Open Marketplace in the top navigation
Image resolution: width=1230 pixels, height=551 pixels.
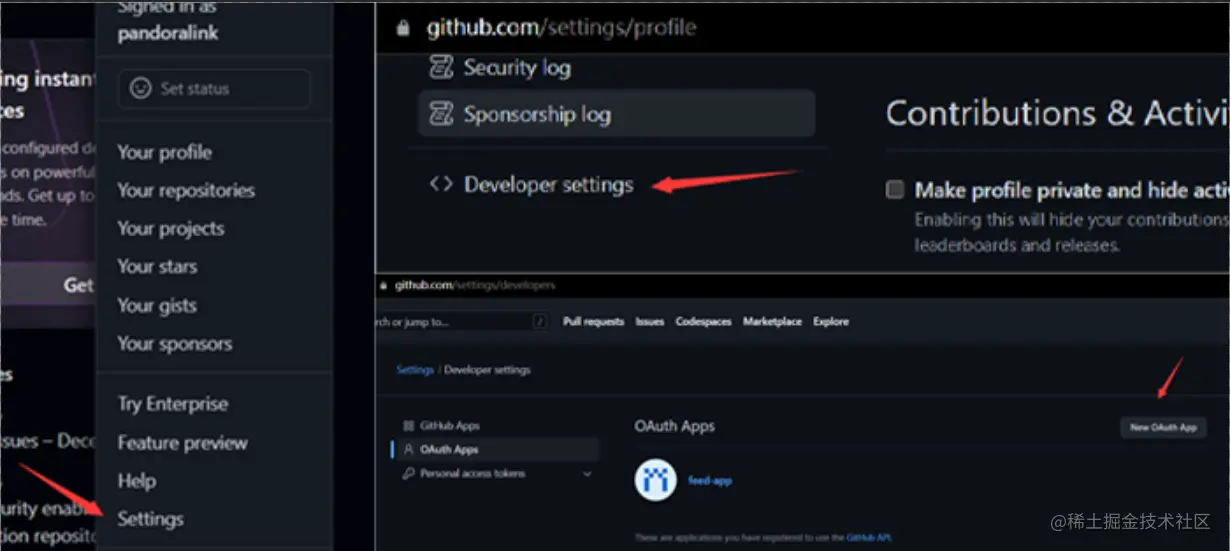772,321
